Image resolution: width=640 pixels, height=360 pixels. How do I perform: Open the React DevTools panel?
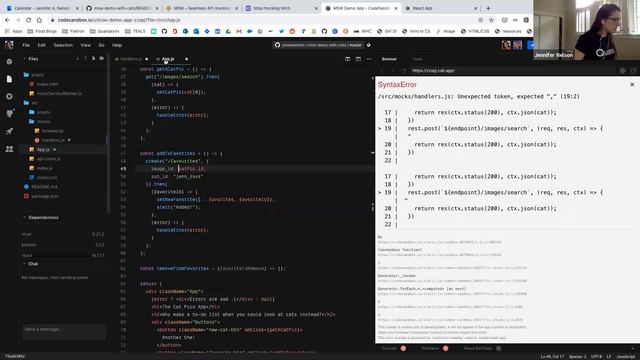(482, 348)
